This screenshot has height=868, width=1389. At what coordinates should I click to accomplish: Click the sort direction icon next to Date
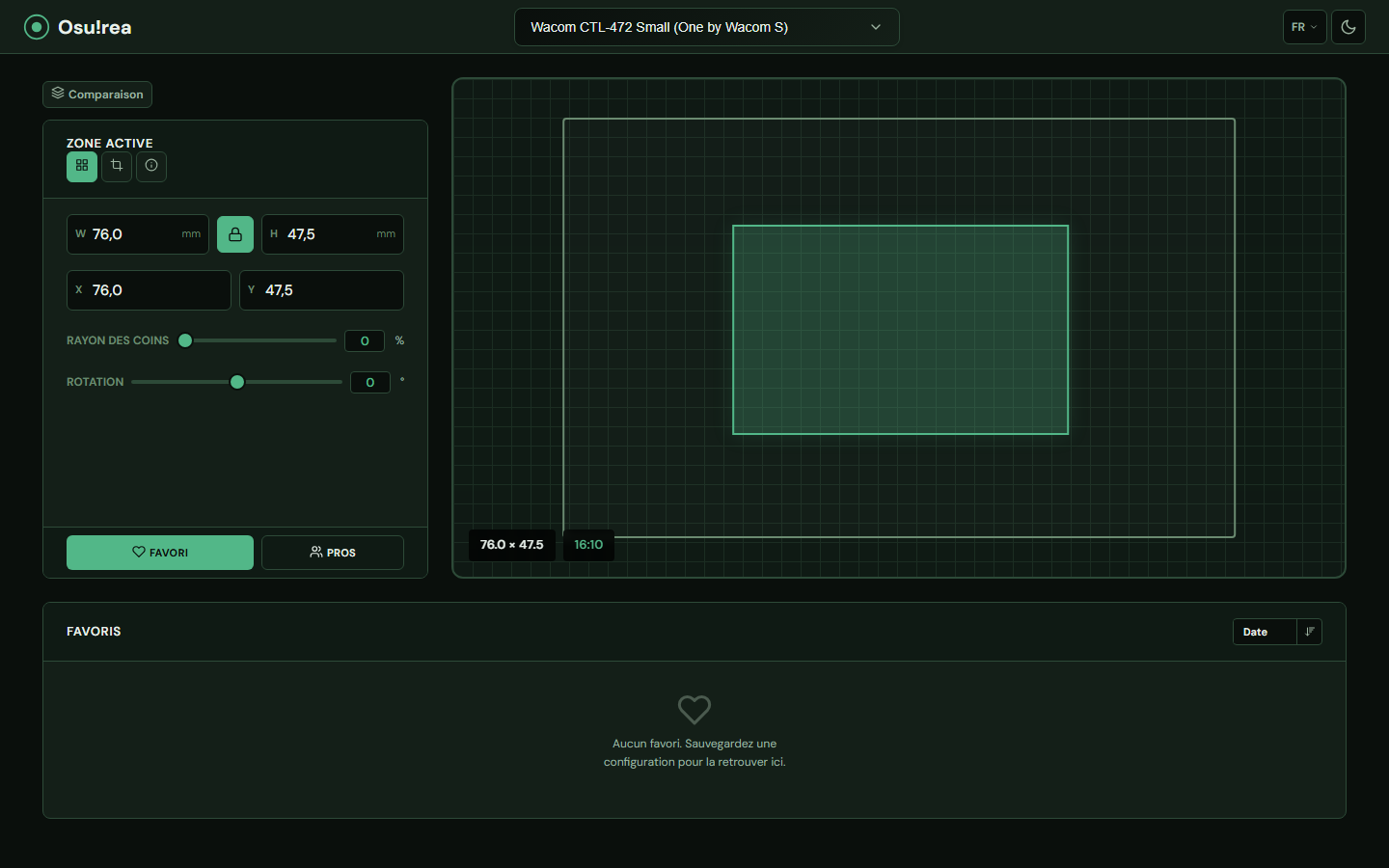click(1309, 632)
